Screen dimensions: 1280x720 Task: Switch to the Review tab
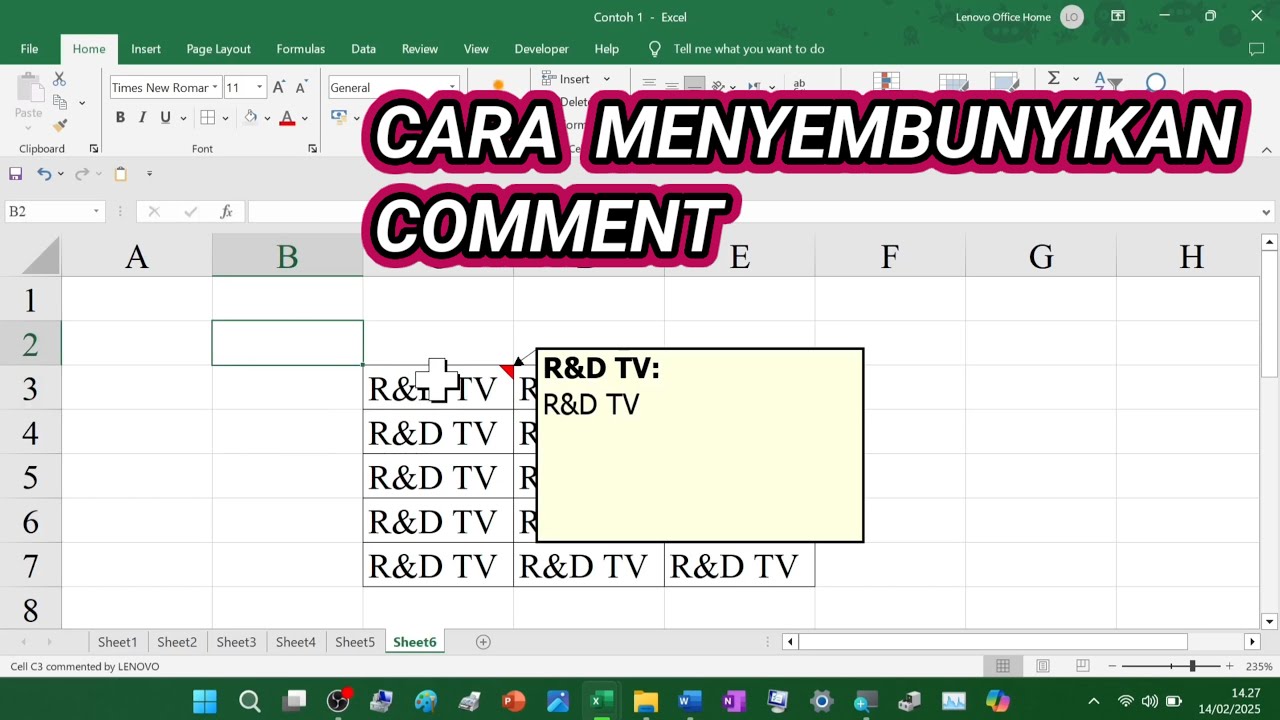coord(420,49)
